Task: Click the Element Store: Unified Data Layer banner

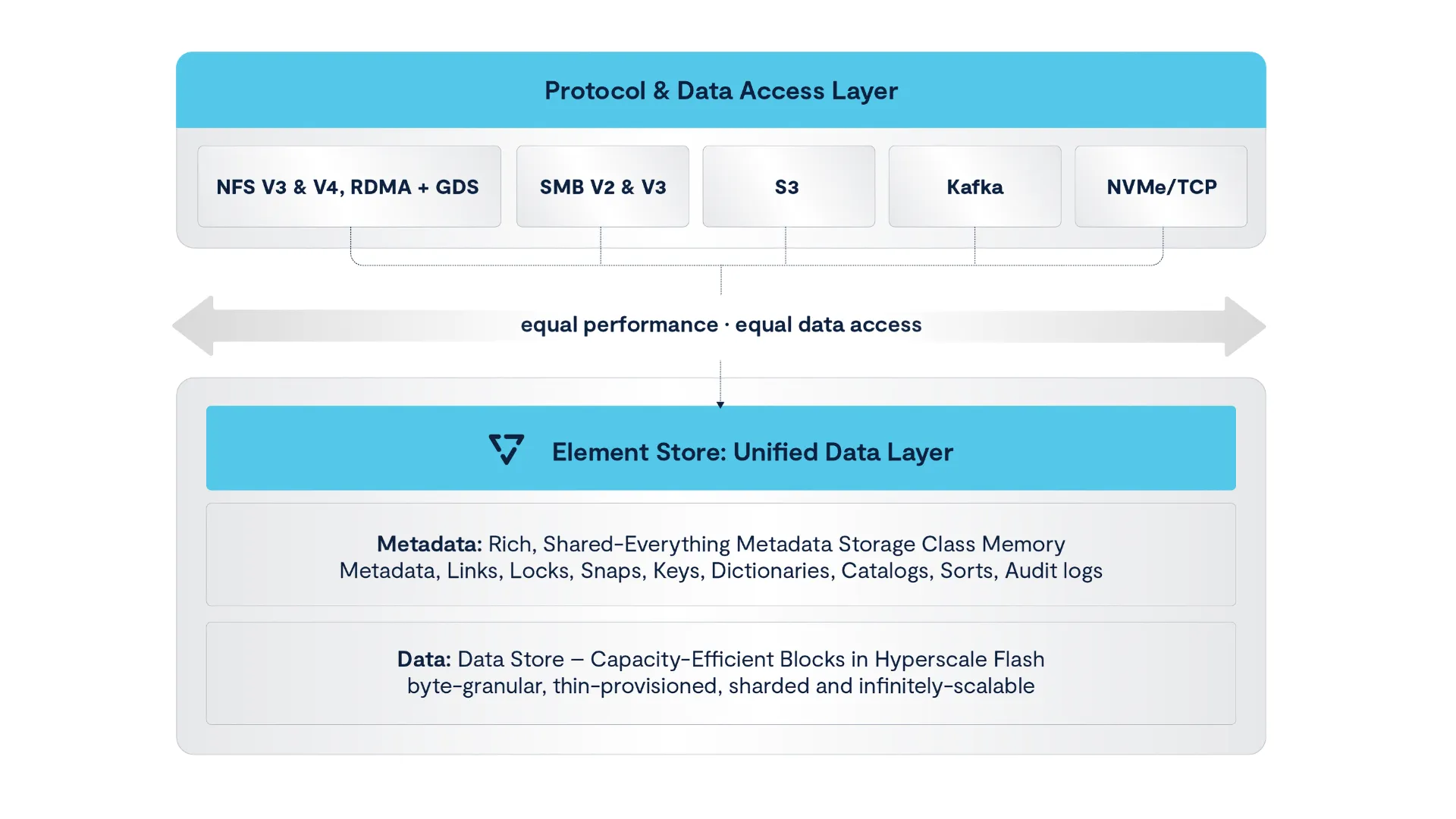Action: coord(721,448)
